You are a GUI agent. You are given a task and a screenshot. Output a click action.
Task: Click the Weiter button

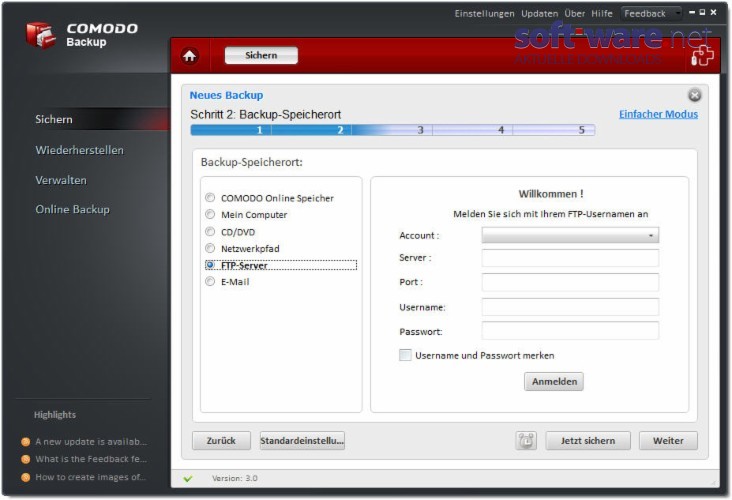[x=668, y=441]
